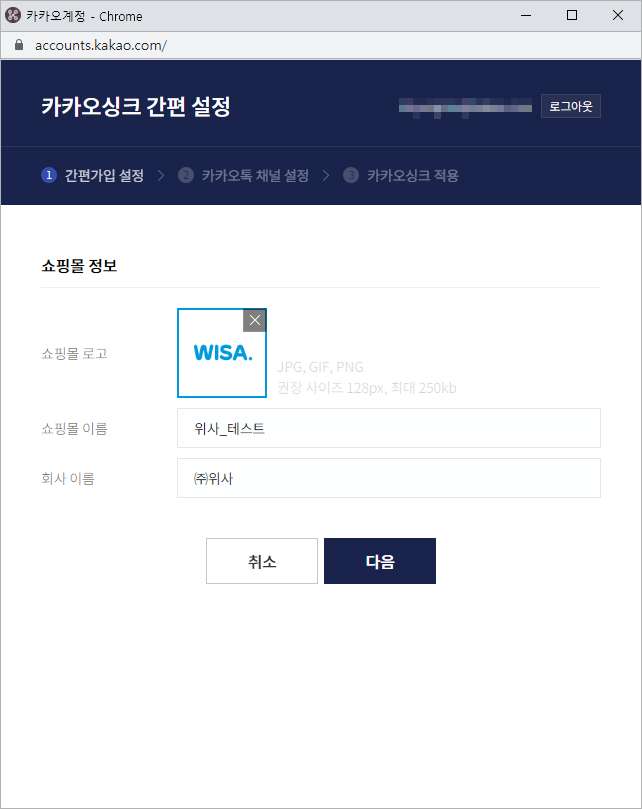Focus the 회사 이름 input field
Image resolution: width=642 pixels, height=809 pixels.
[x=388, y=478]
